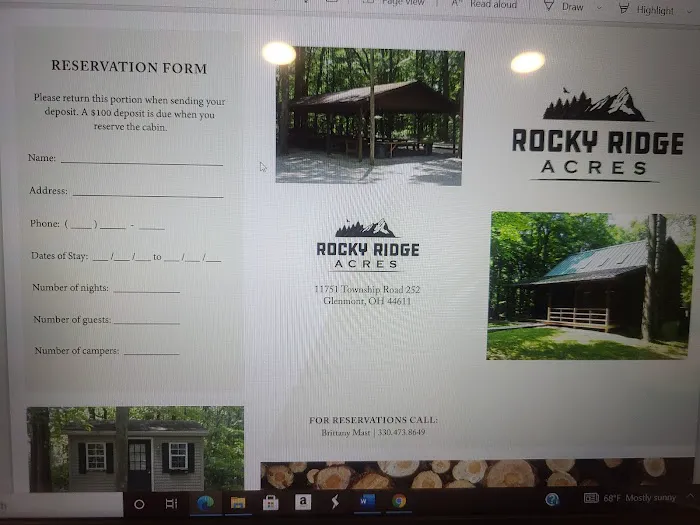The image size is (700, 525).
Task: Open Microsoft Store from the taskbar
Action: pos(271,503)
